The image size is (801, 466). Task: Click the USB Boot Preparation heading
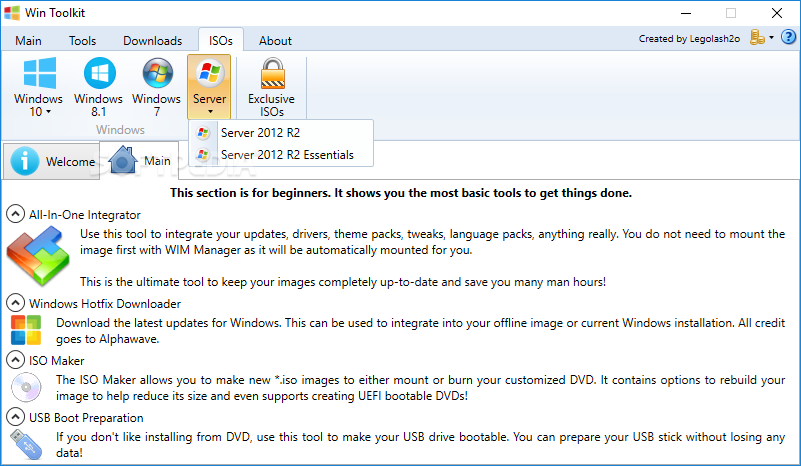[86, 418]
